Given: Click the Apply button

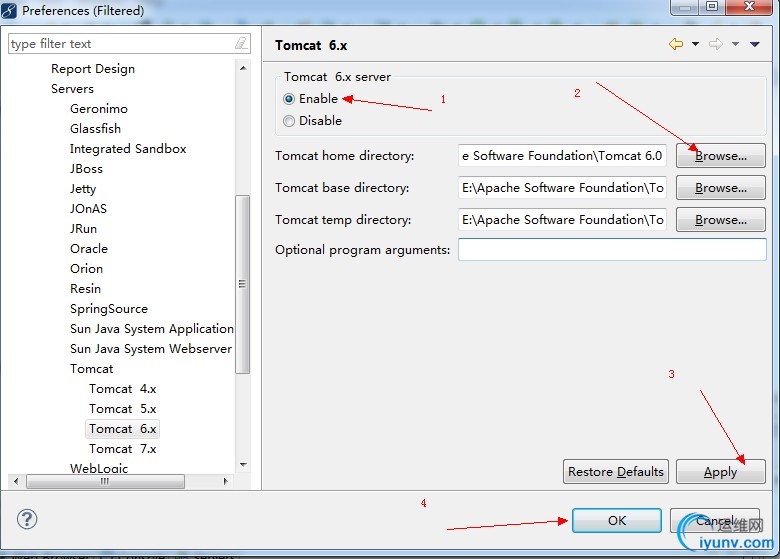Looking at the screenshot, I should [x=720, y=471].
